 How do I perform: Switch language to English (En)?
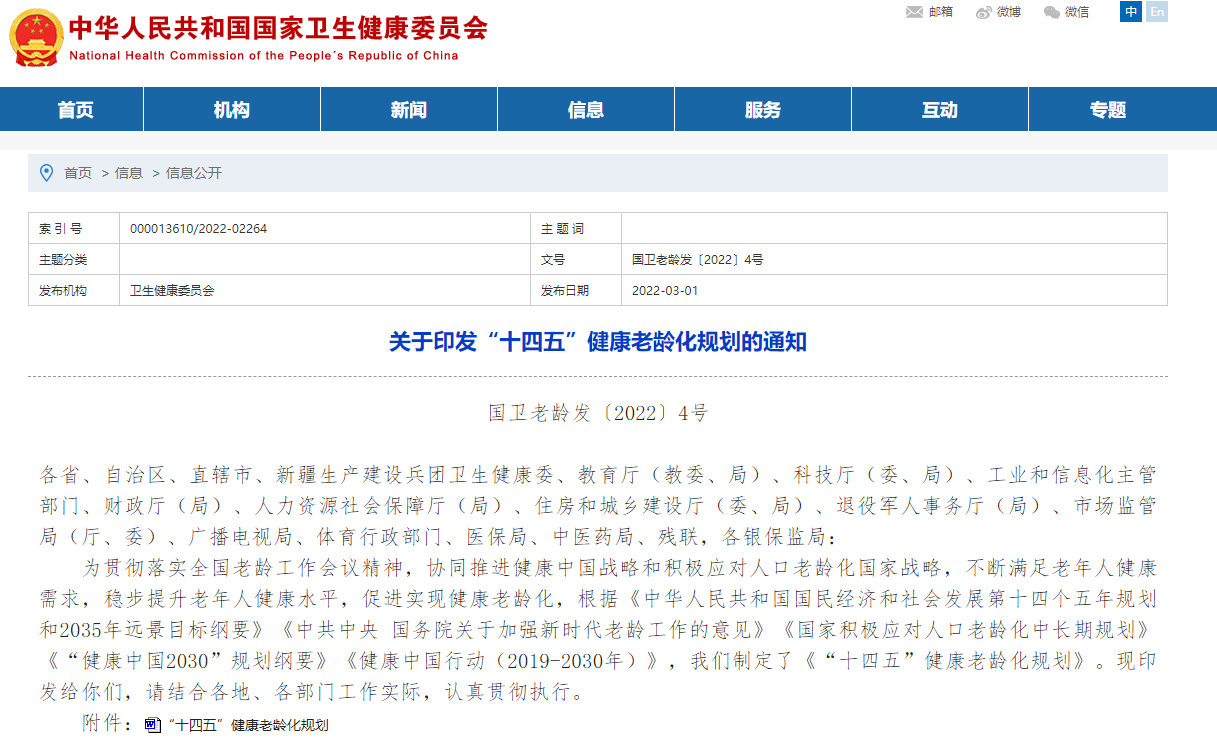[x=1157, y=12]
